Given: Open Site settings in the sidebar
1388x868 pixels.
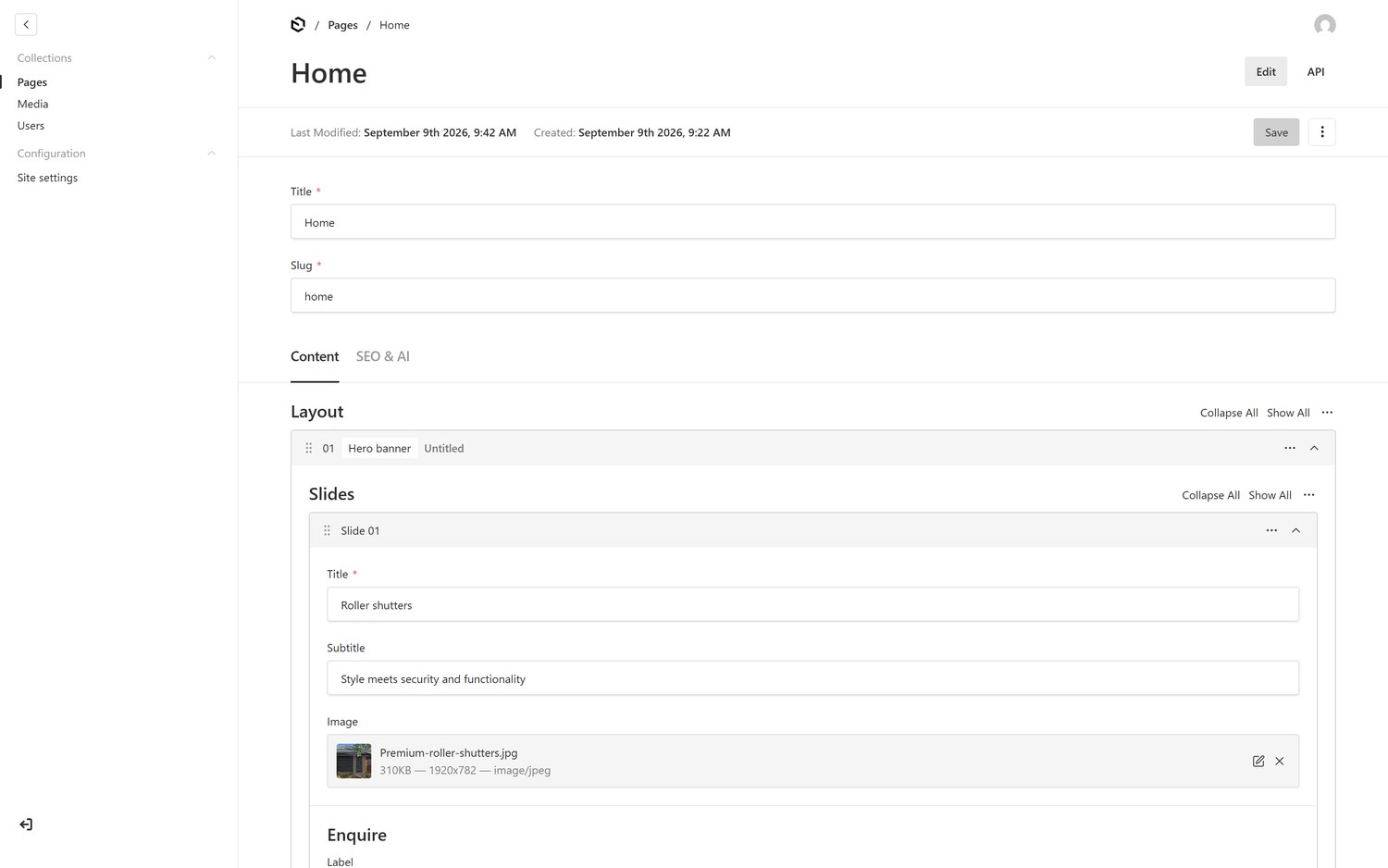Looking at the screenshot, I should (47, 178).
